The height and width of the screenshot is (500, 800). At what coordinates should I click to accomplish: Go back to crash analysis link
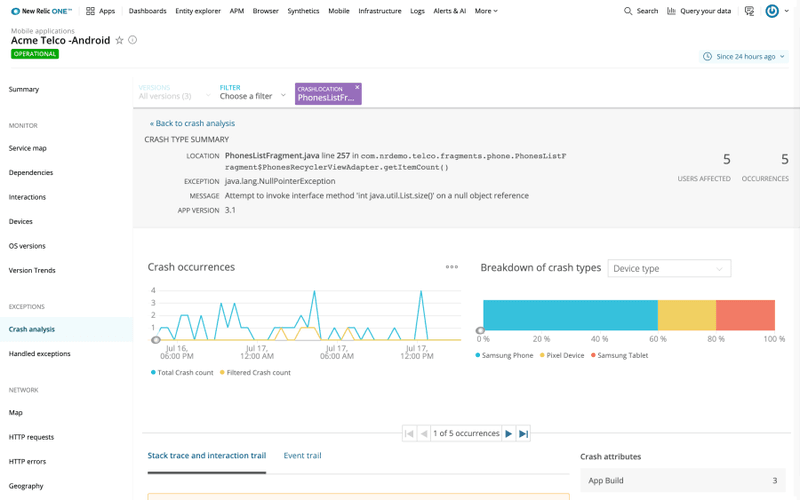(x=192, y=123)
